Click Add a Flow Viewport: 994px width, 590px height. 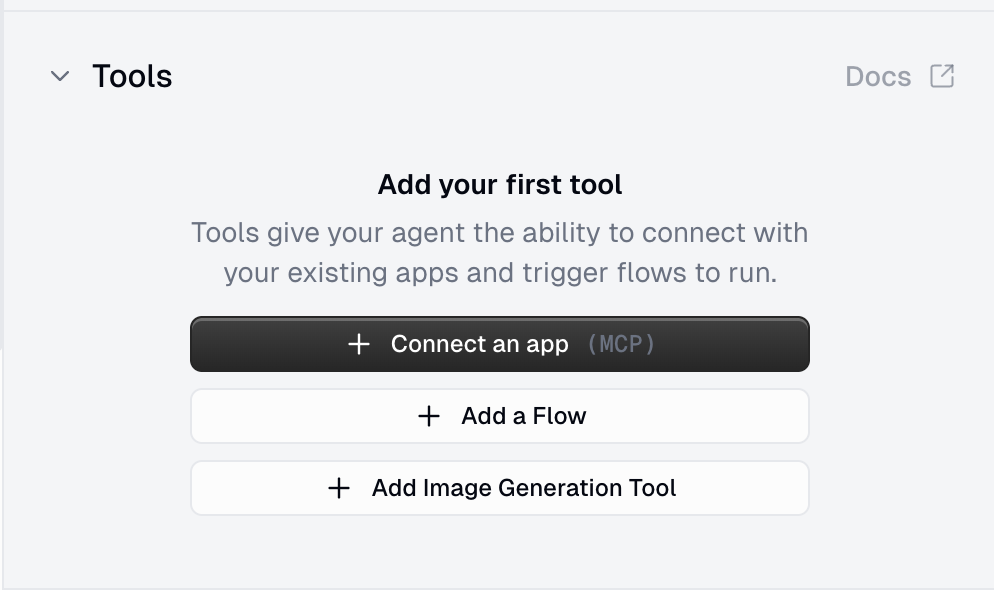[x=500, y=415]
